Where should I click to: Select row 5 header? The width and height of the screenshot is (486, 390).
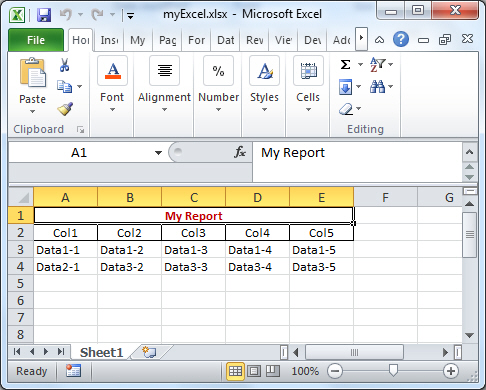(21, 283)
